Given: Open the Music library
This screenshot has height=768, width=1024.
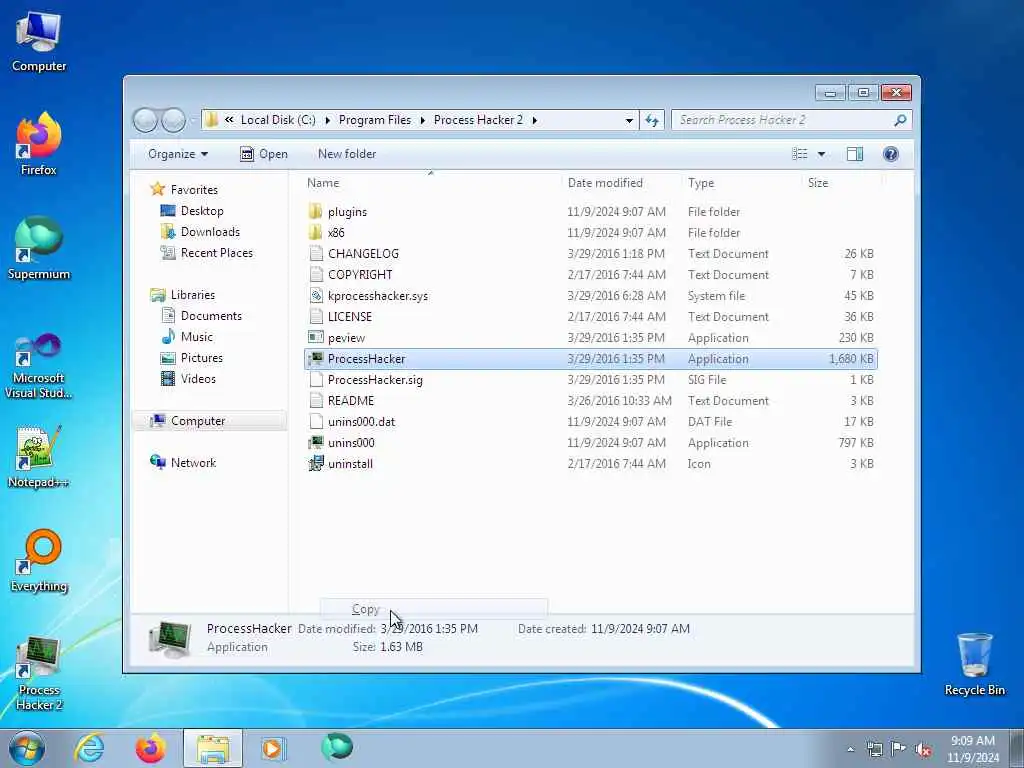Looking at the screenshot, I should 197,336.
